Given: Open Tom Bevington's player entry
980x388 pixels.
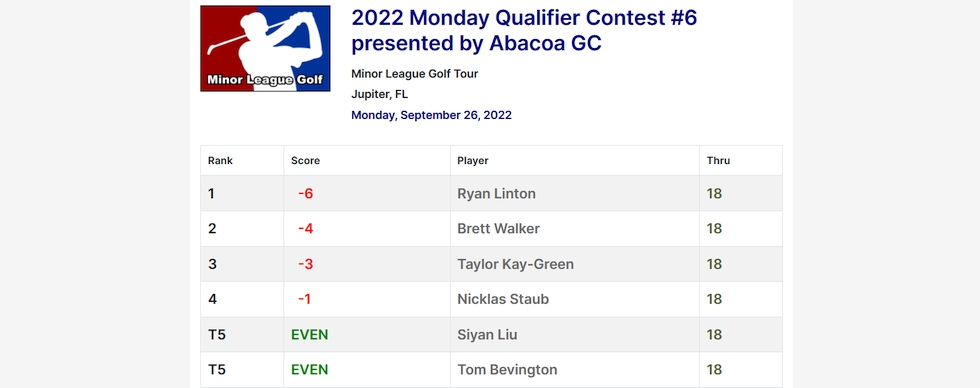Looking at the screenshot, I should 507,370.
